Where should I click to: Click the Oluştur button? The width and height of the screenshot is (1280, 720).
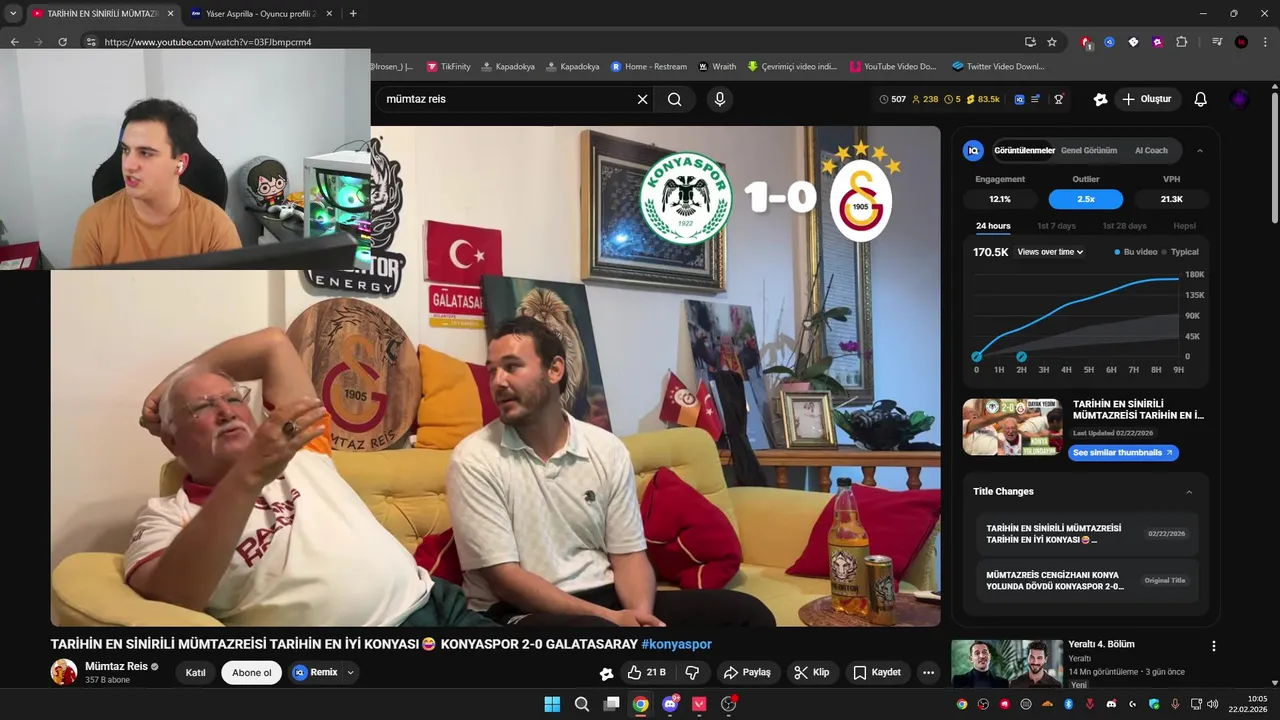pos(1147,99)
